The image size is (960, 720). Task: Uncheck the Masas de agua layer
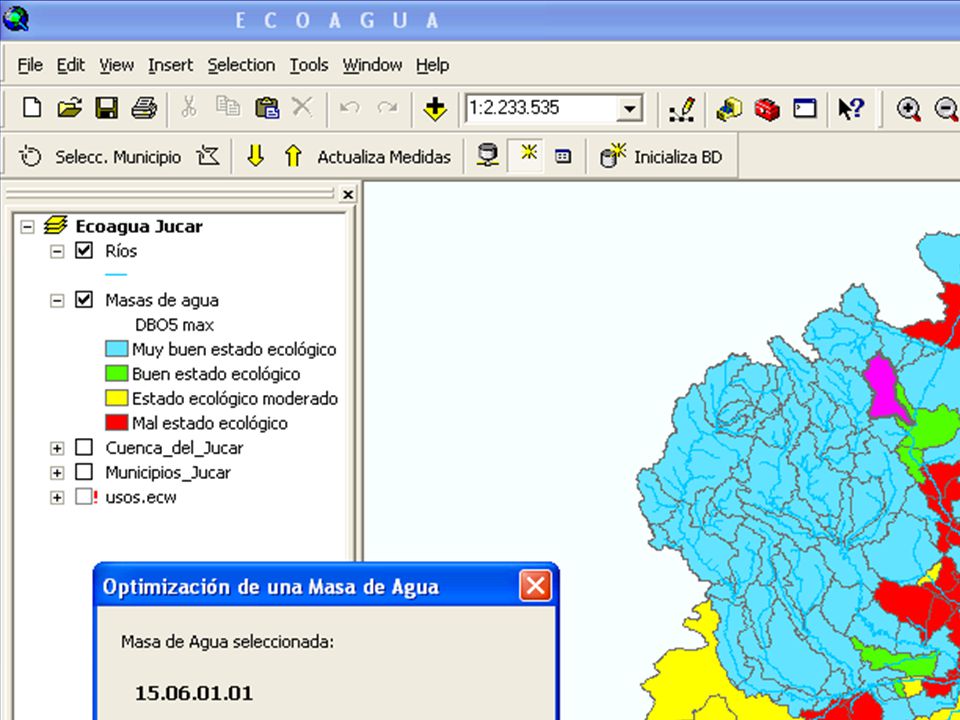point(84,299)
